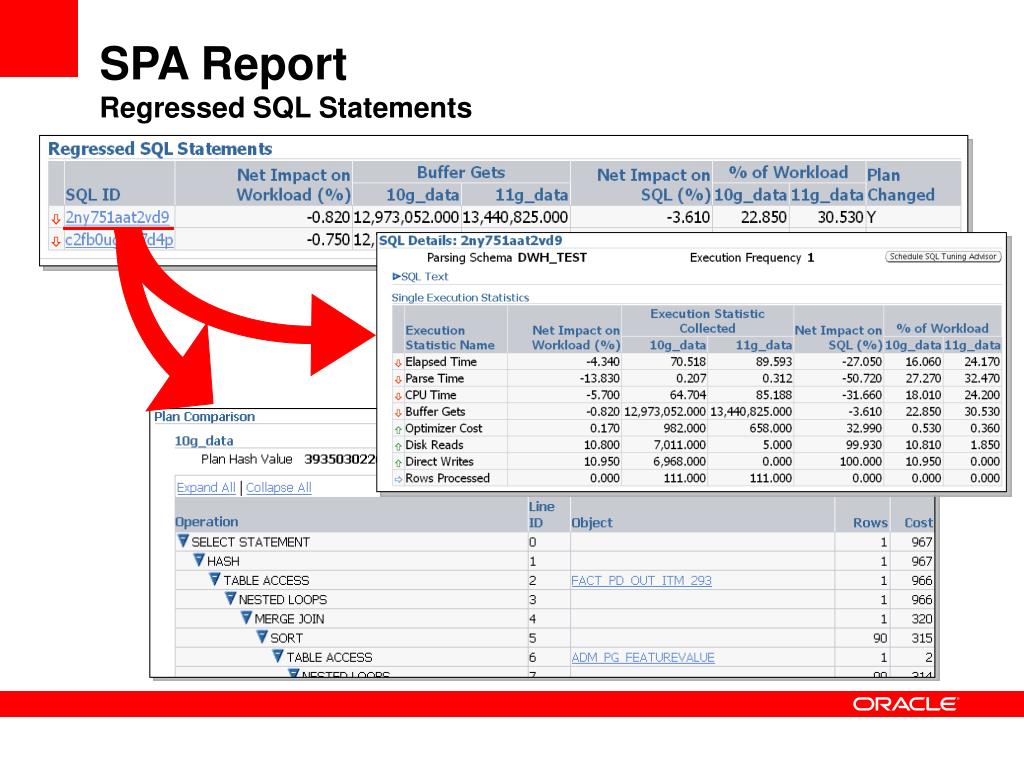Click the SQL ID column header
1024x768 pixels.
coord(93,195)
